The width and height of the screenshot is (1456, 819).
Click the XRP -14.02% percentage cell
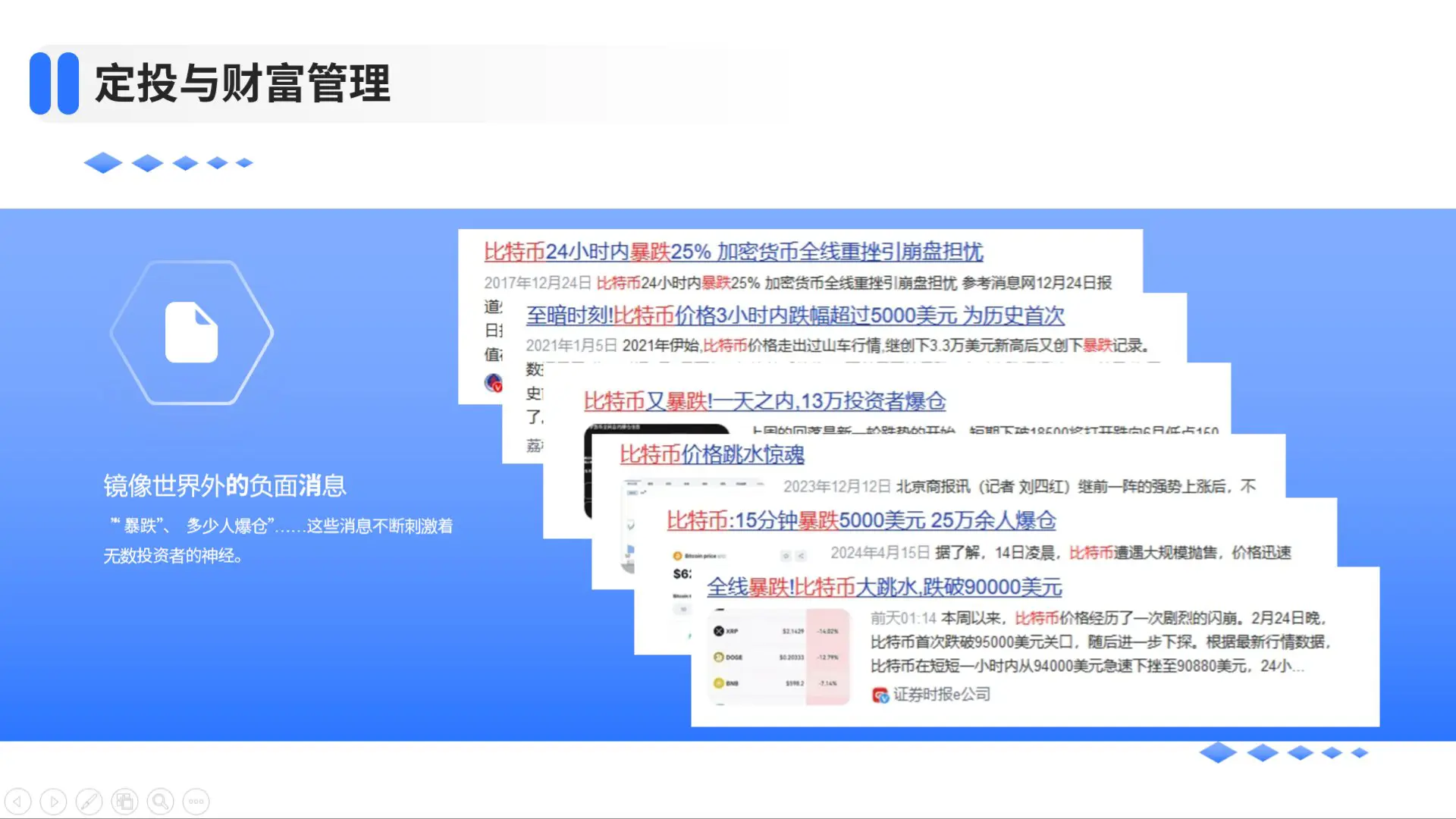coord(828,632)
